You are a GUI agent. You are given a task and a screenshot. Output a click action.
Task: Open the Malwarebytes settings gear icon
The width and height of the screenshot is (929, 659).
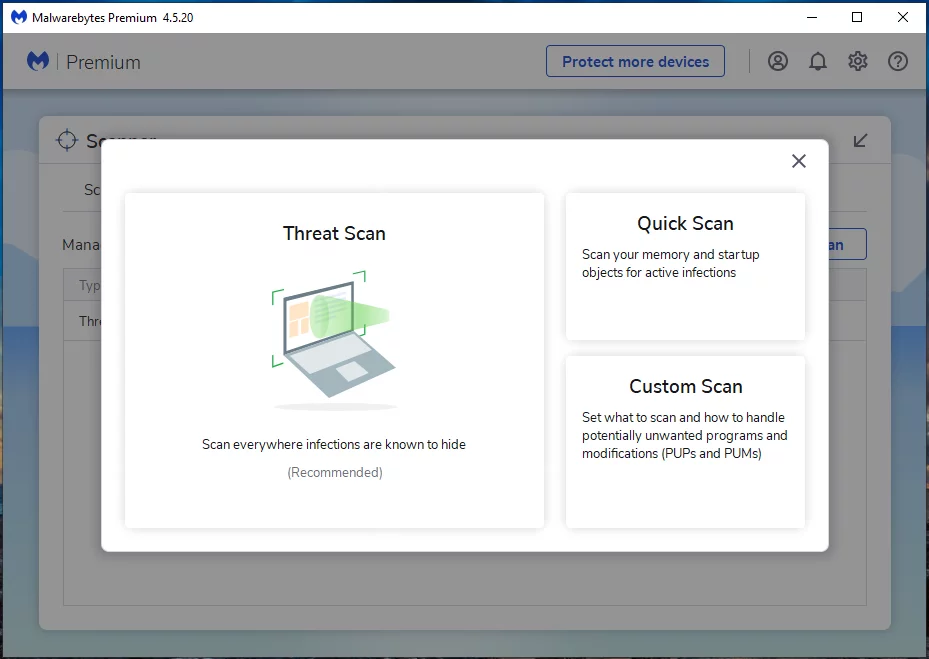click(x=857, y=61)
